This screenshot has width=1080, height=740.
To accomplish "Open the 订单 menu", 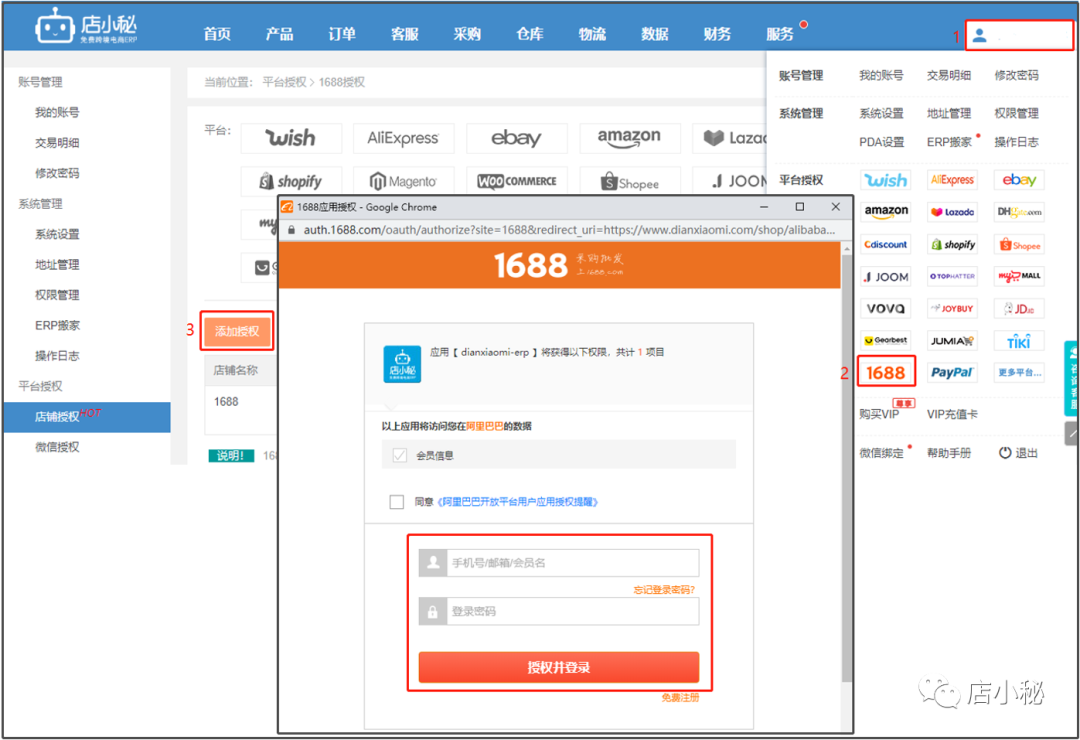I will (341, 34).
